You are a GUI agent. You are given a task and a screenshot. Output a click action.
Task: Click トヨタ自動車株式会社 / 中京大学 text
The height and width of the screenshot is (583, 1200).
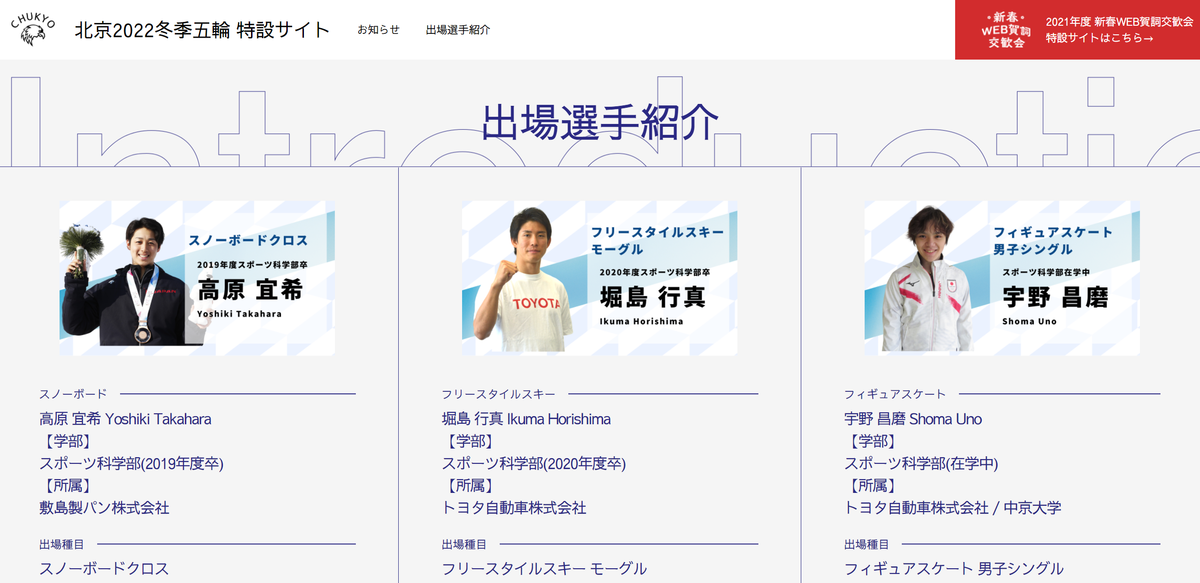(953, 507)
